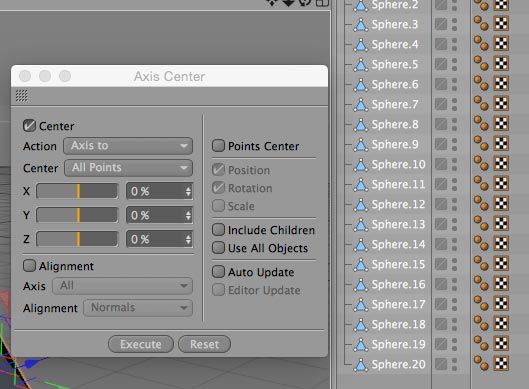Open the Action dropdown showing Axis to
The image size is (529, 389).
pyautogui.click(x=128, y=146)
